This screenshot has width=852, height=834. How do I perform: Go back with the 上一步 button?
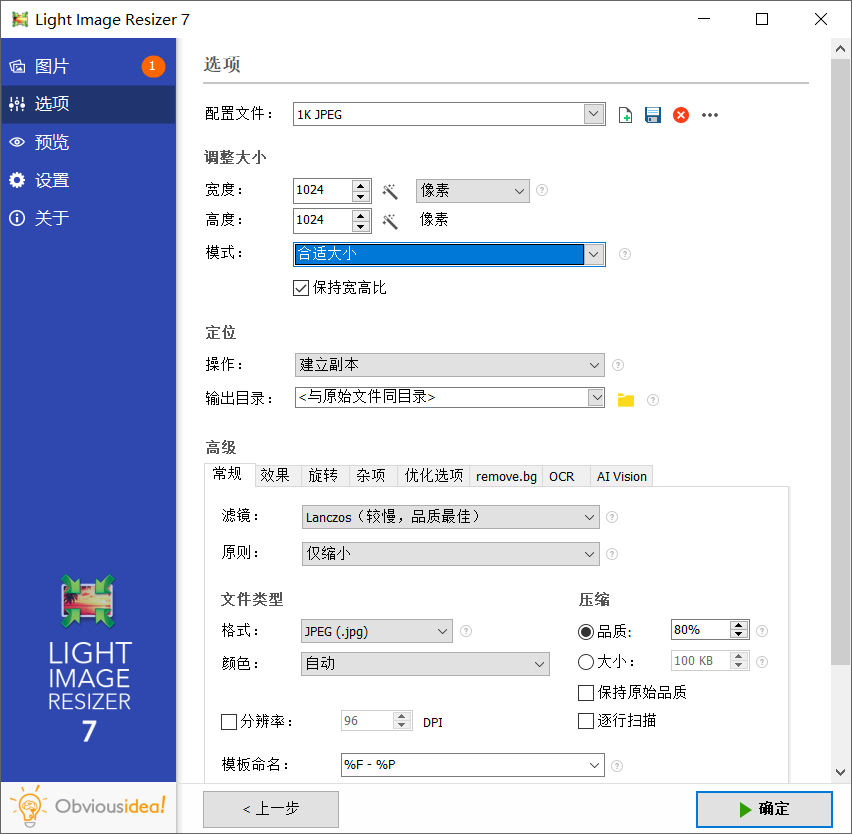coord(270,809)
